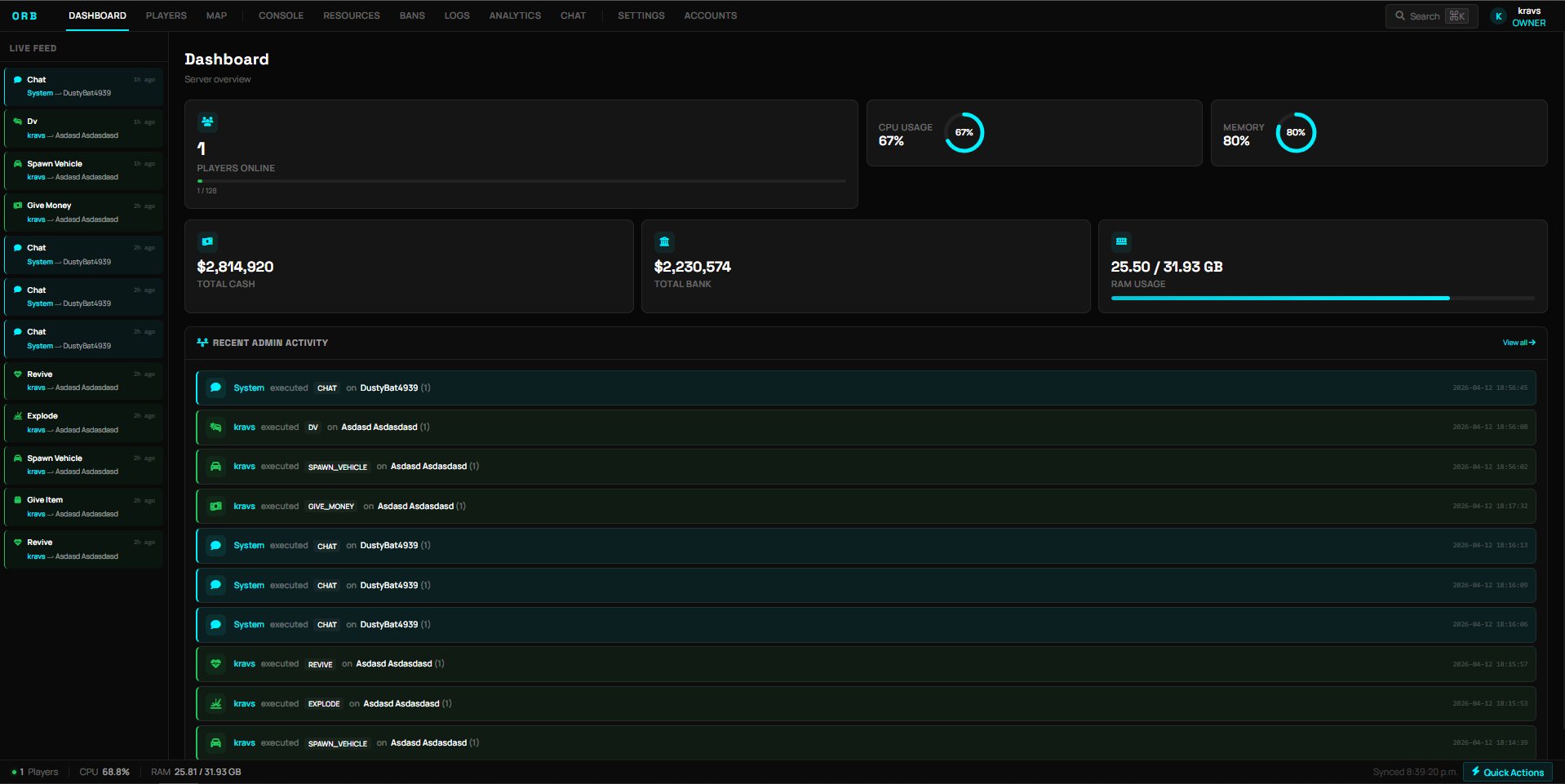Open the kravs OWNER account menu
This screenshot has height=784, width=1565.
[1518, 16]
